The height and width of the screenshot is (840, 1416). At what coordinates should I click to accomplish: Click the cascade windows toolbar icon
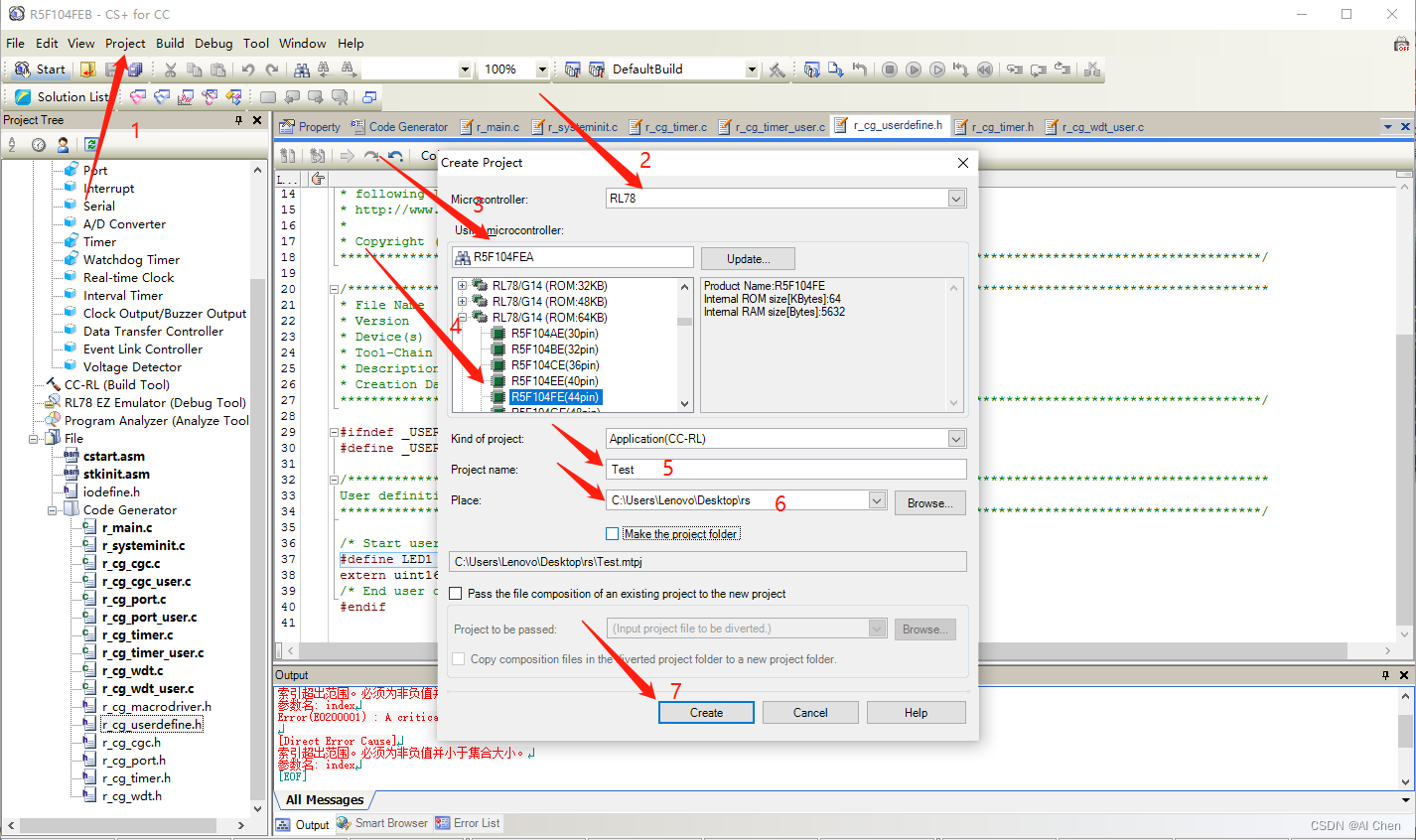(x=368, y=97)
